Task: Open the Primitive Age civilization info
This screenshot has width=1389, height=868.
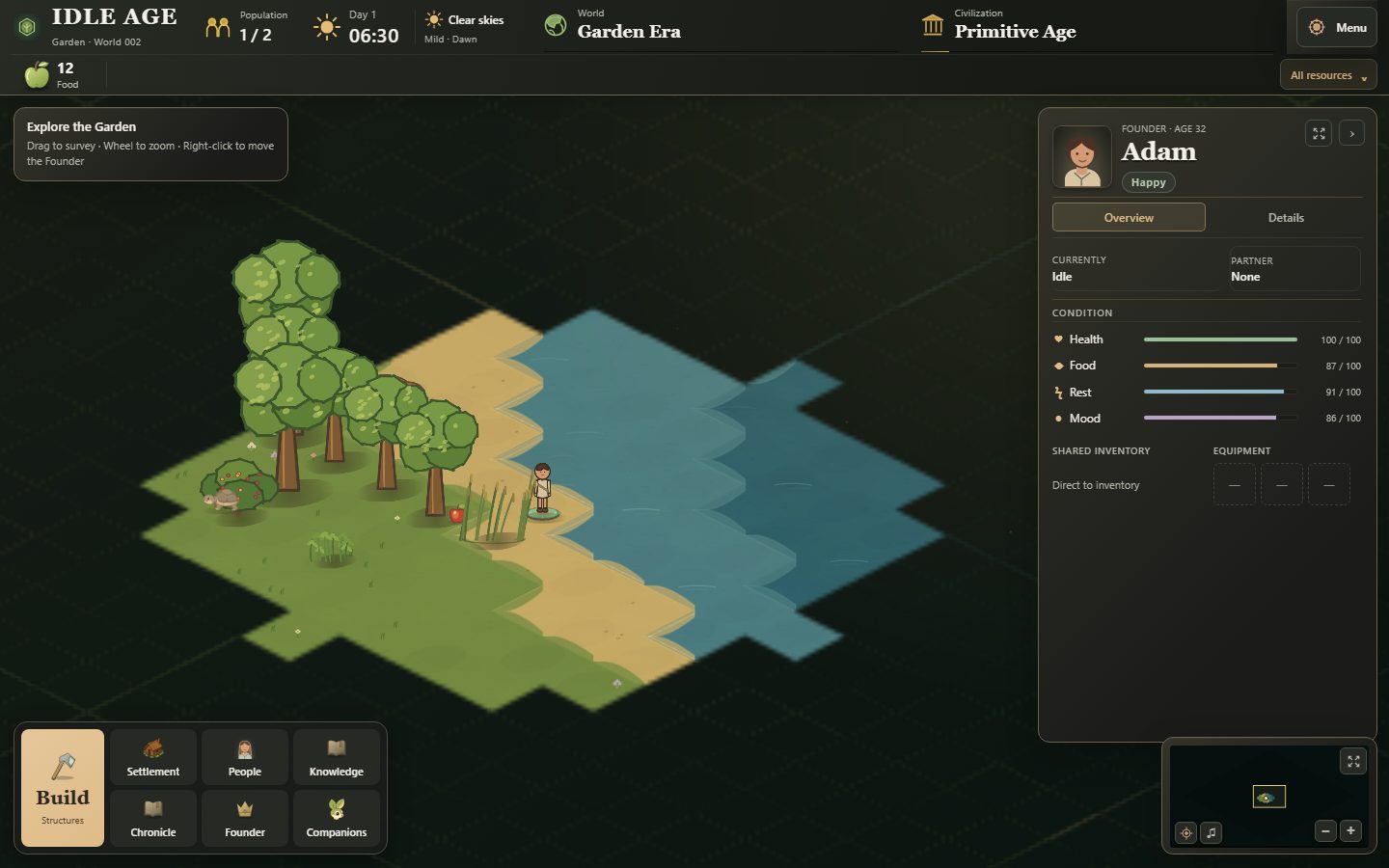Action: click(1015, 32)
